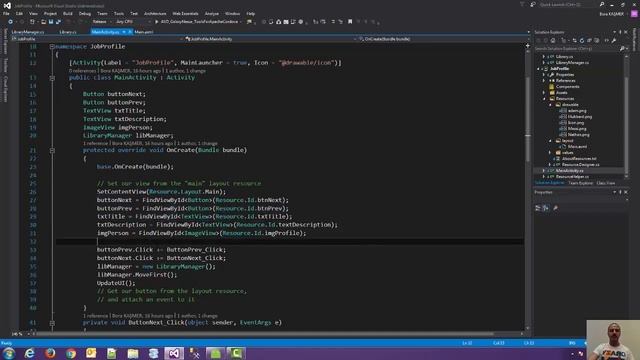Viewport: 640px width, 360px height.
Task: Collapse the OnCreate method code block
Action: click(52, 150)
